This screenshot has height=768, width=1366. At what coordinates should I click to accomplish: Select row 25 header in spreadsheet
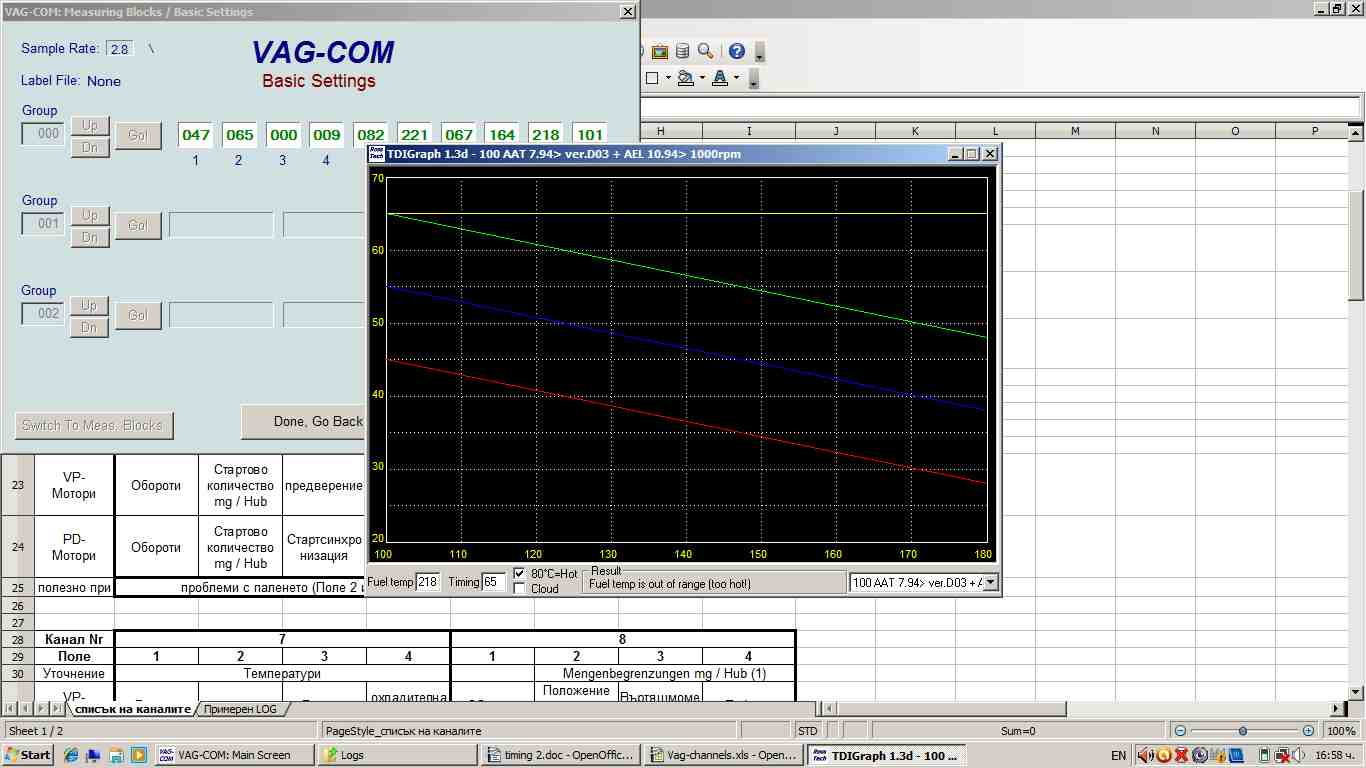pyautogui.click(x=17, y=588)
